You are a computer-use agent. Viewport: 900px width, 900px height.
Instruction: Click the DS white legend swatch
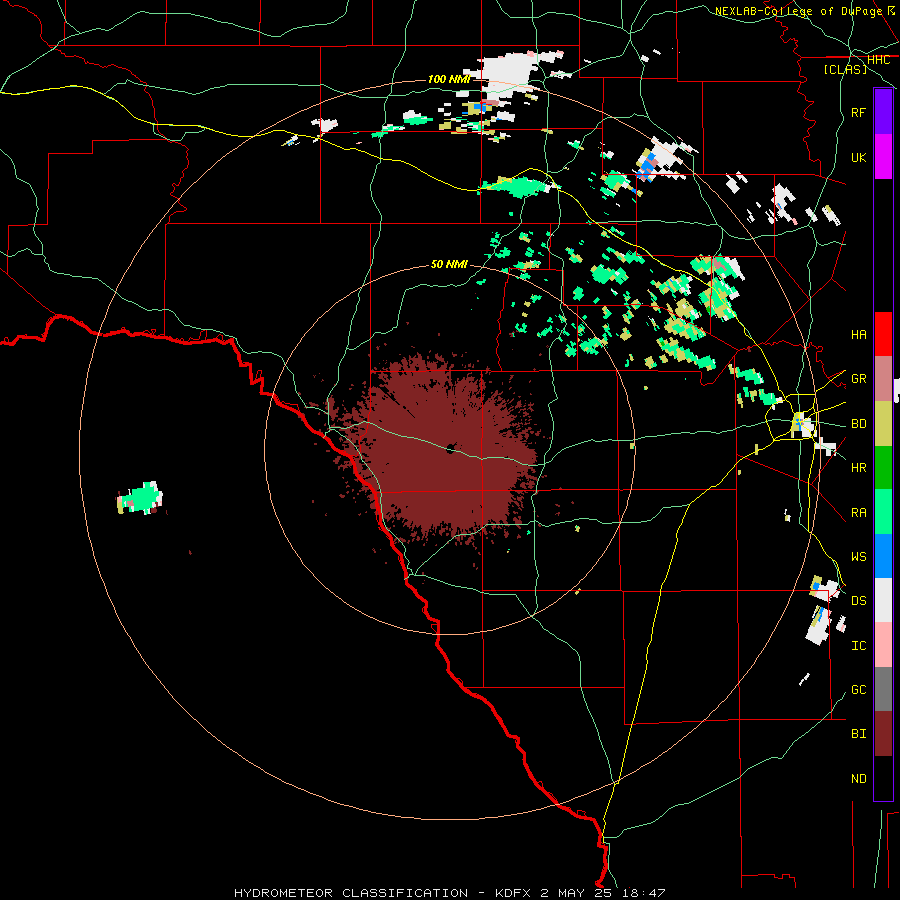(x=883, y=600)
